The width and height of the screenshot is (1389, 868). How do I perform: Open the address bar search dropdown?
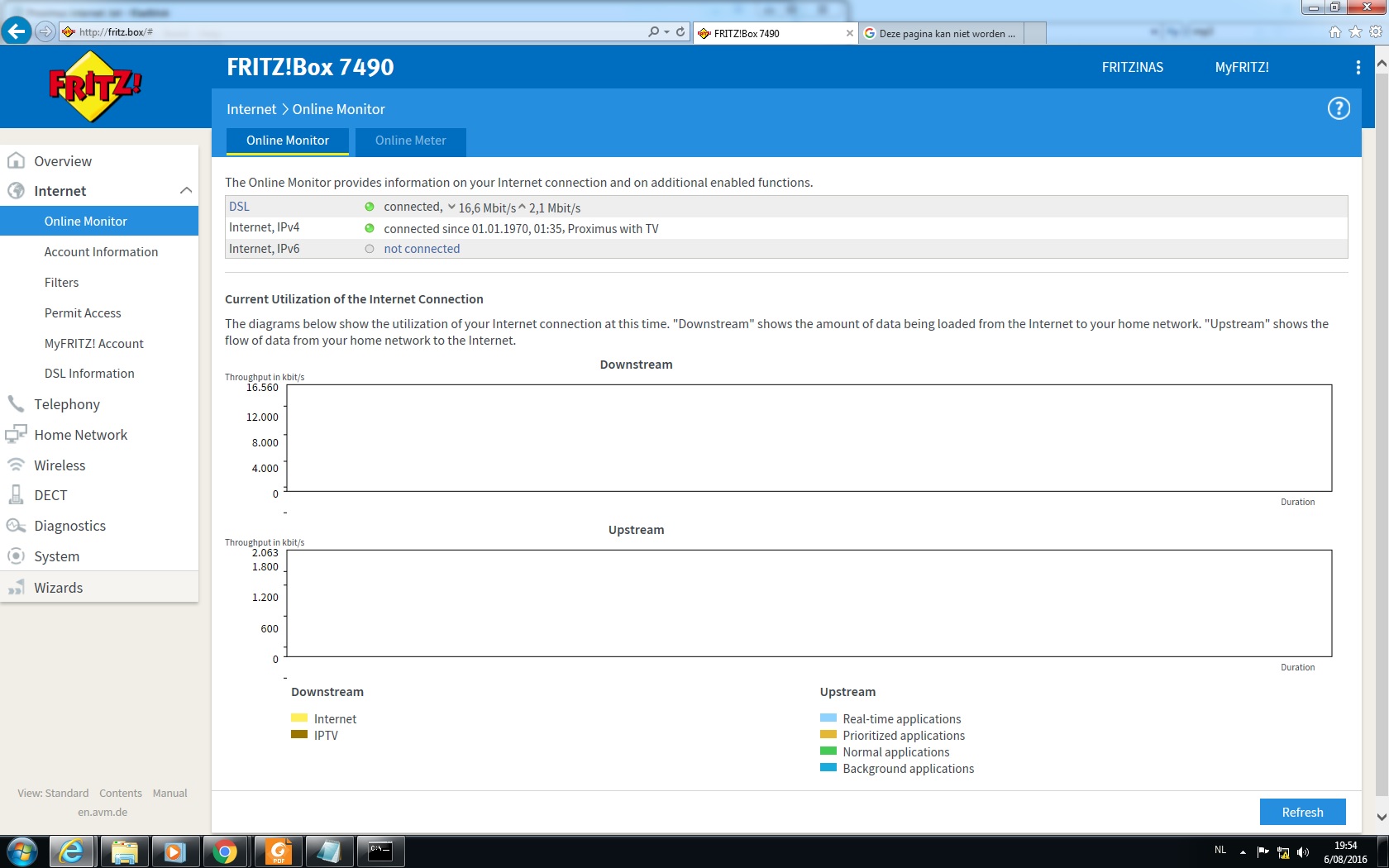tap(666, 32)
